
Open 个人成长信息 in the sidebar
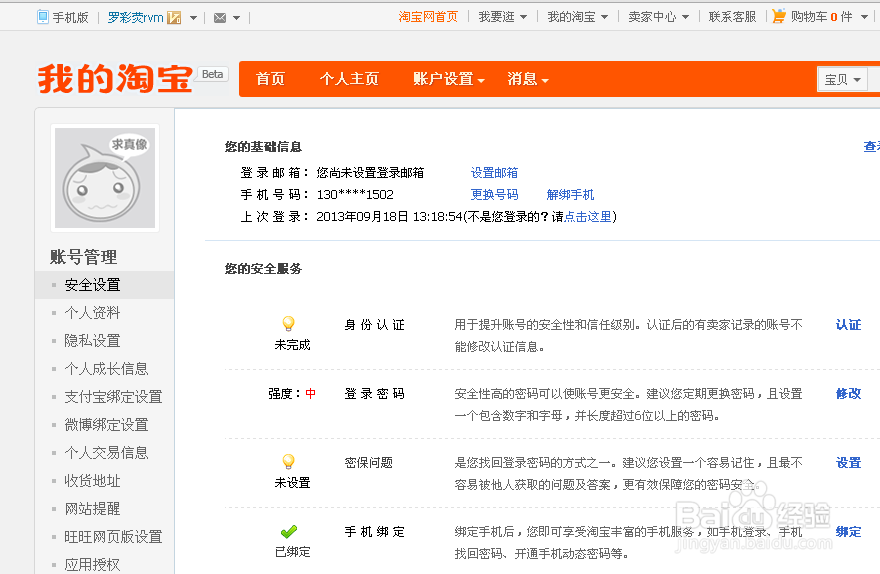click(x=107, y=369)
